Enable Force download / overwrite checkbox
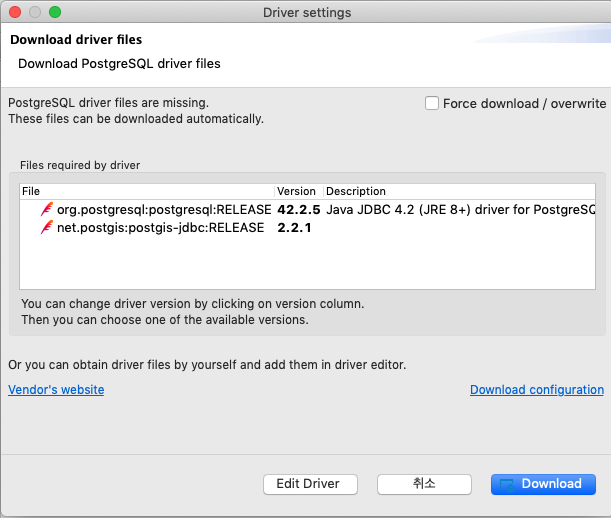The image size is (611, 518). pos(432,103)
